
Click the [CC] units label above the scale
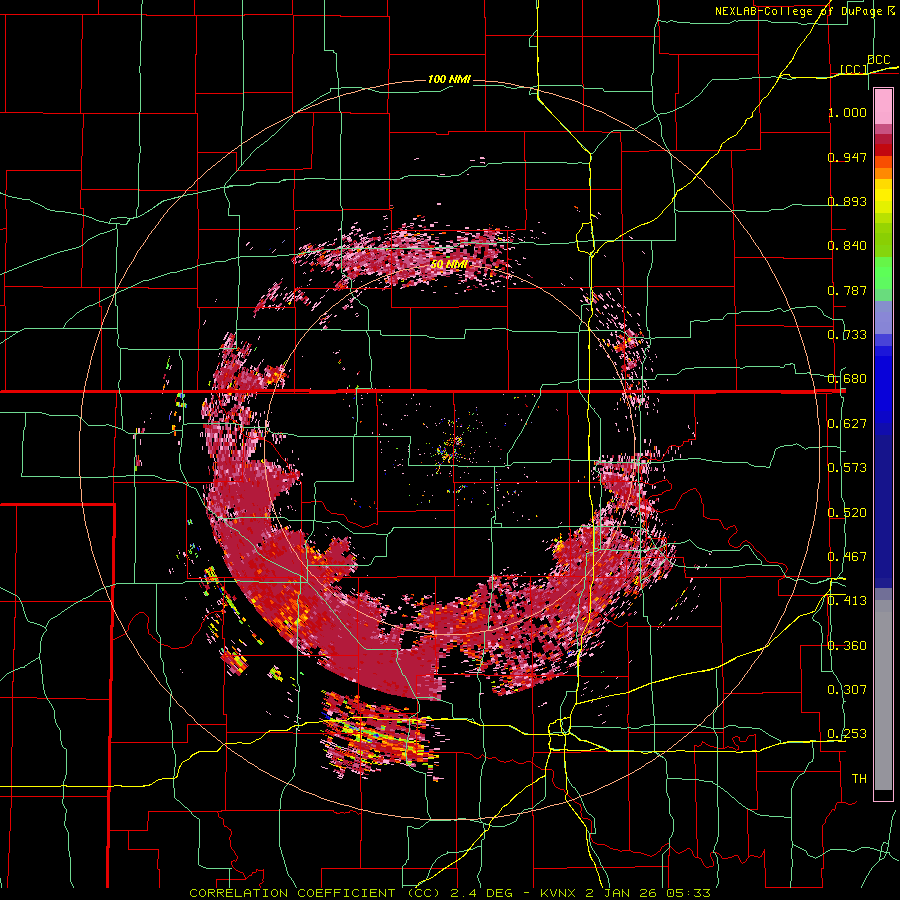point(854,69)
